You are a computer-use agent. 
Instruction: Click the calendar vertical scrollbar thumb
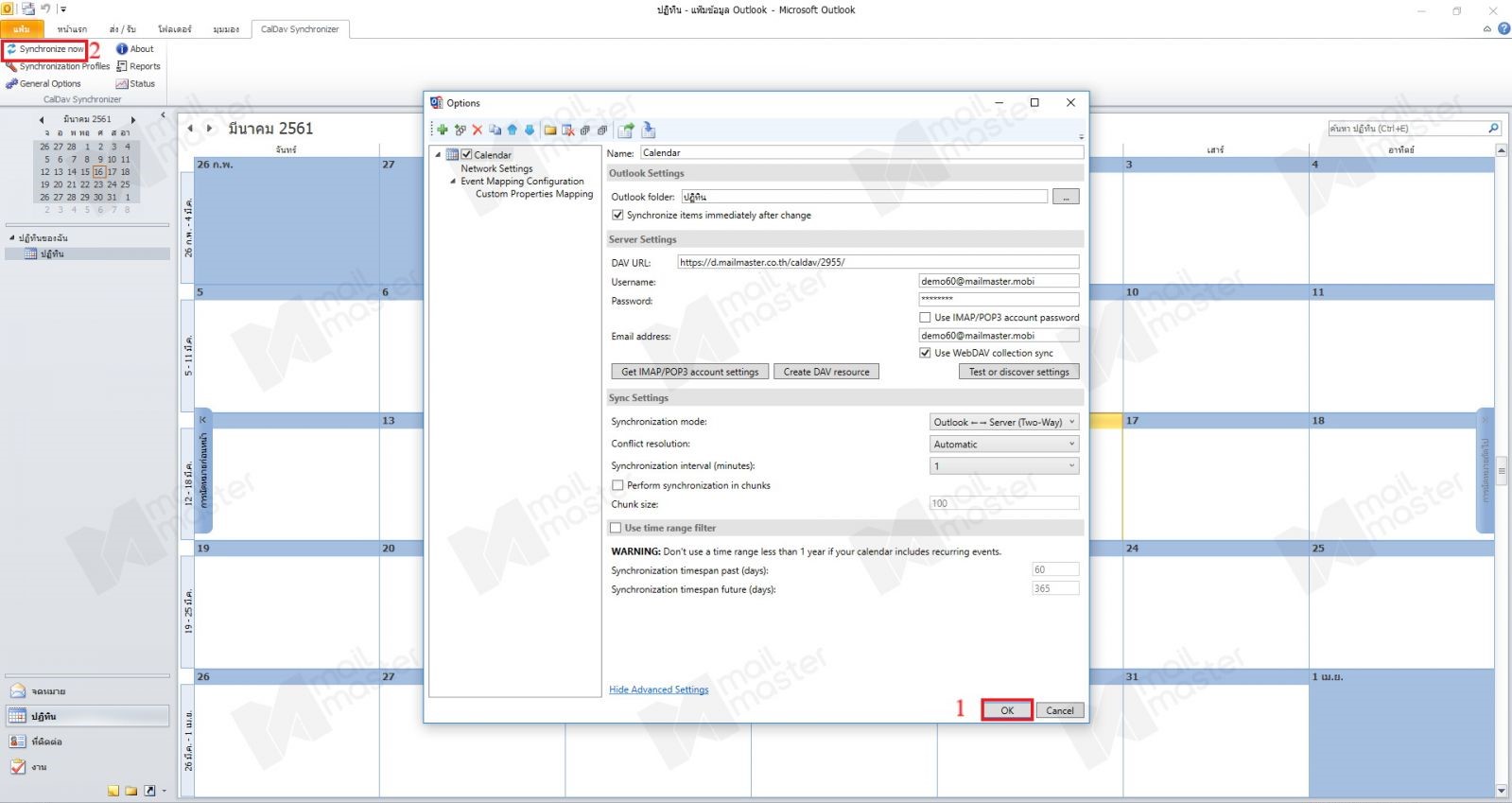(1502, 470)
